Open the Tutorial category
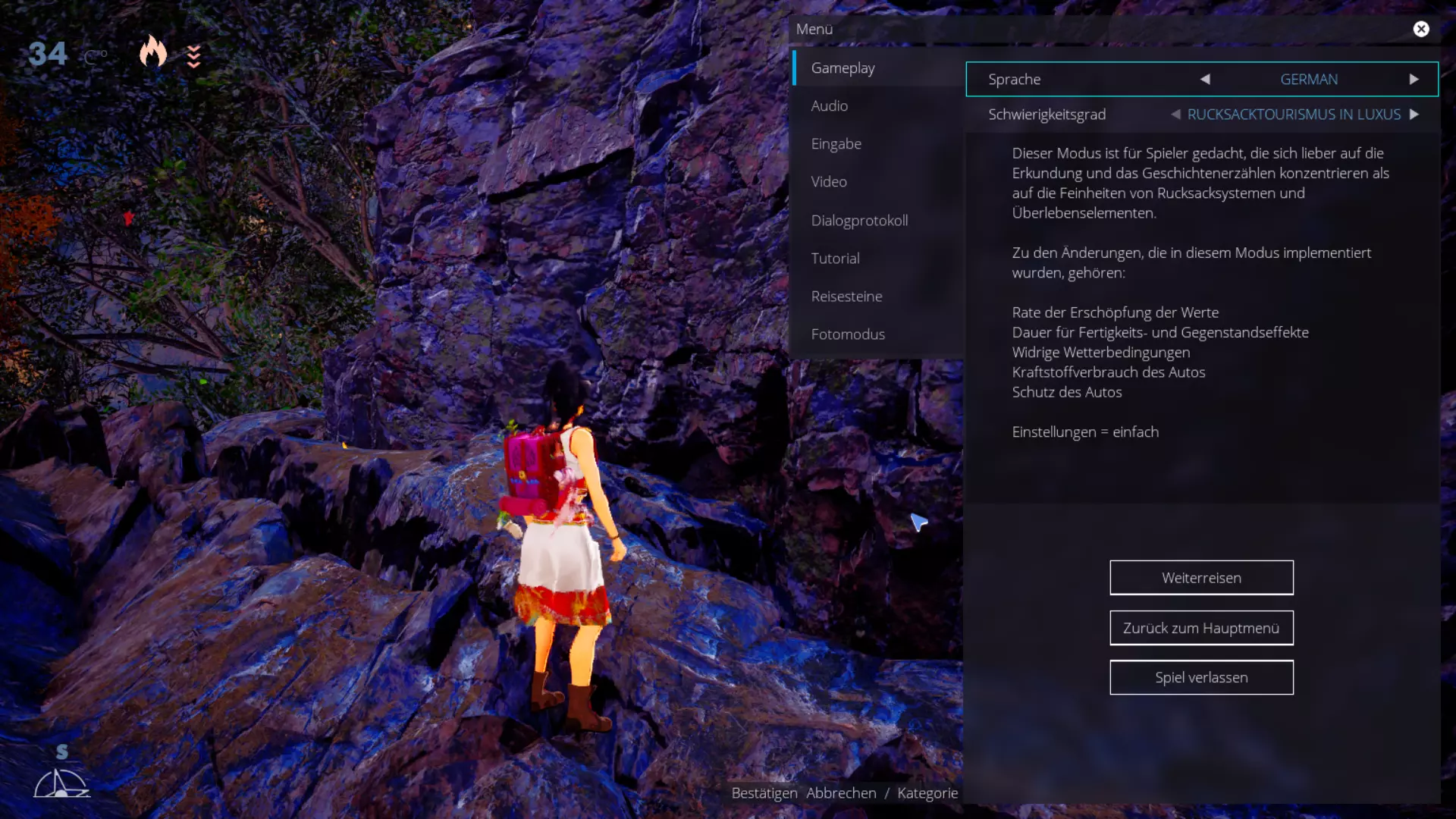This screenshot has height=819, width=1456. 877,258
